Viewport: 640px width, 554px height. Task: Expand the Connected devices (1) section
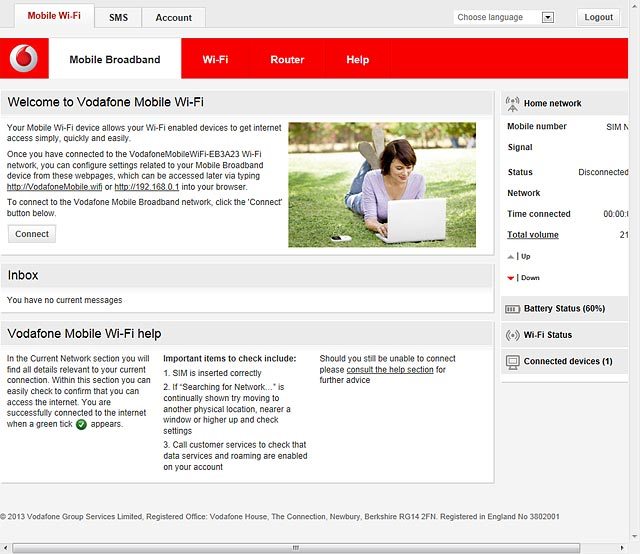[x=564, y=361]
